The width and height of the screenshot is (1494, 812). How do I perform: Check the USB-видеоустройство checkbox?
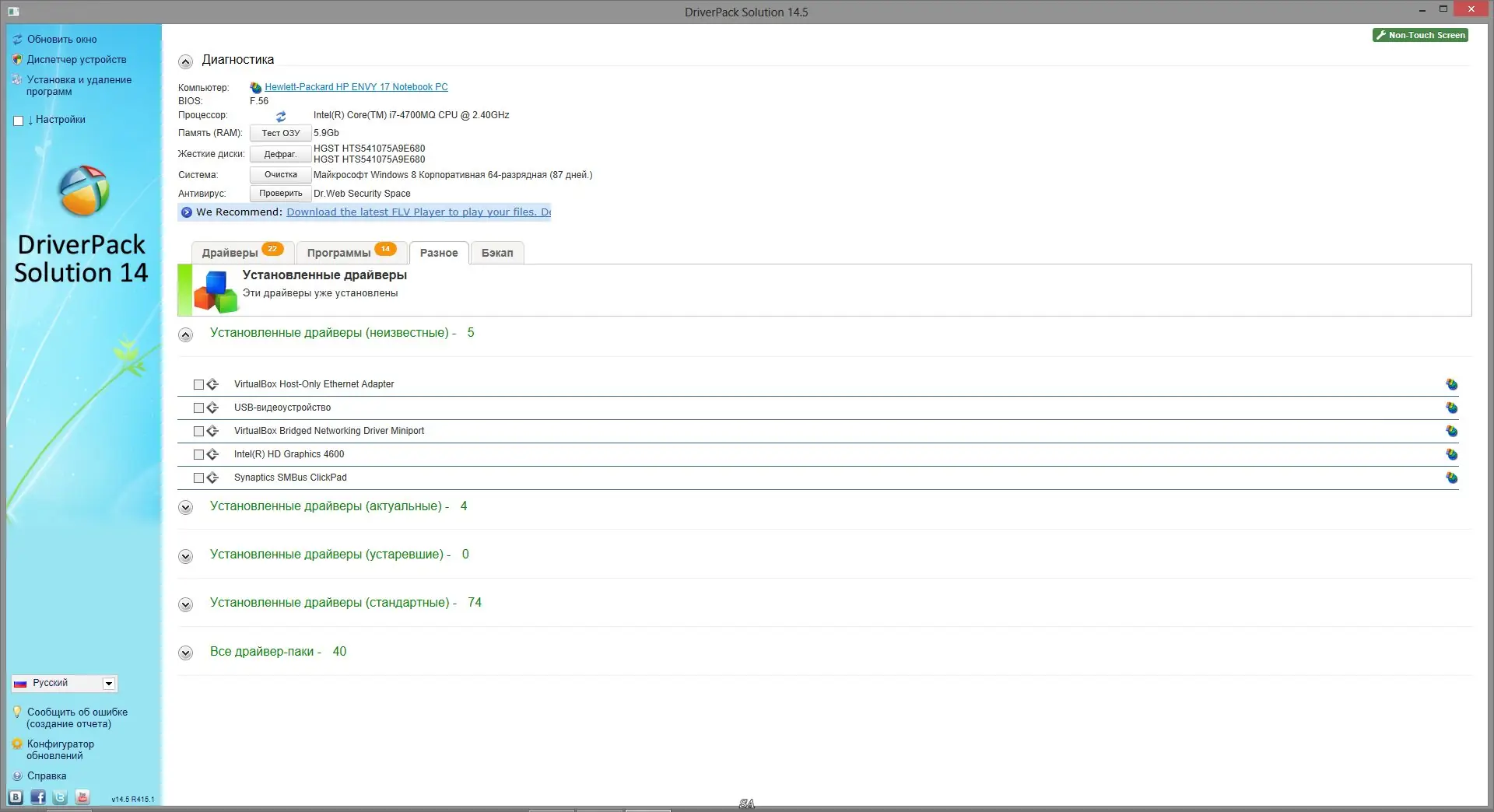pos(198,408)
